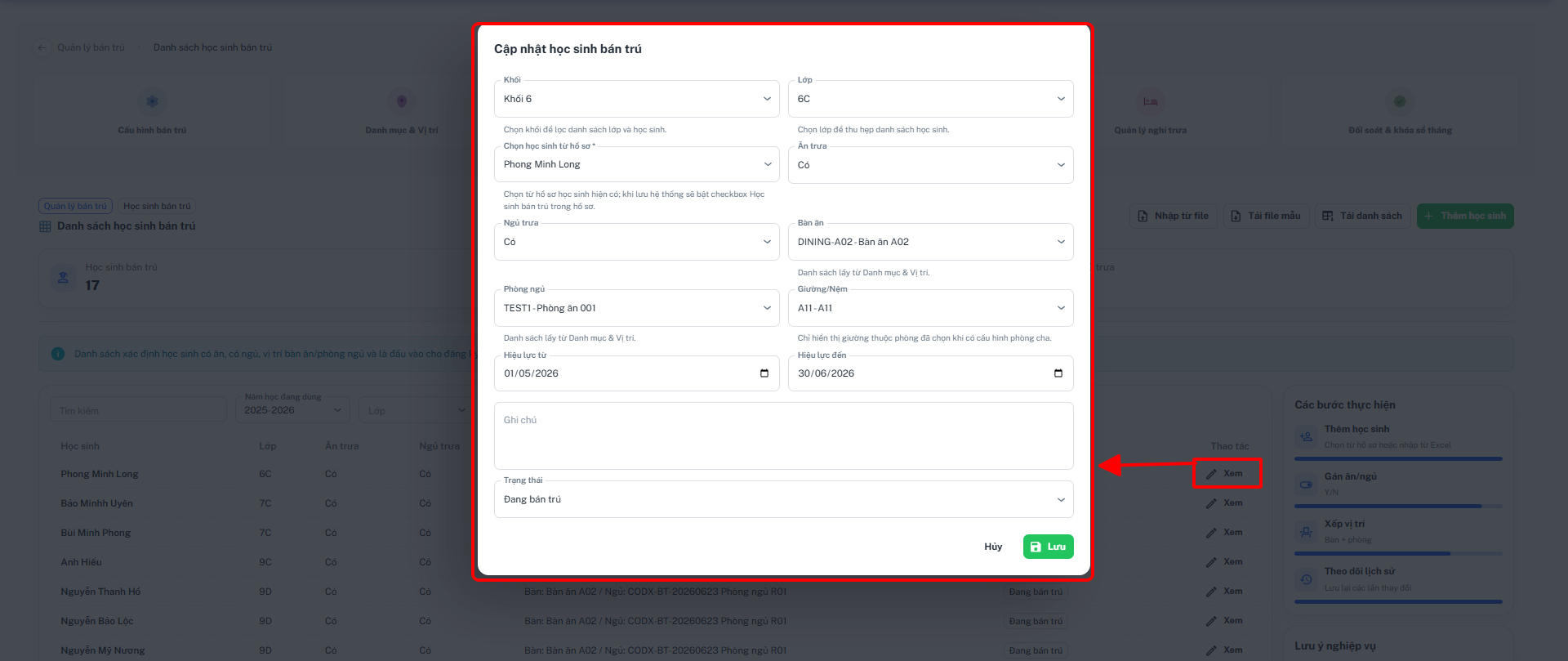The image size is (1568, 661).
Task: Expand the Trạng thái dropdown
Action: pyautogui.click(x=784, y=499)
